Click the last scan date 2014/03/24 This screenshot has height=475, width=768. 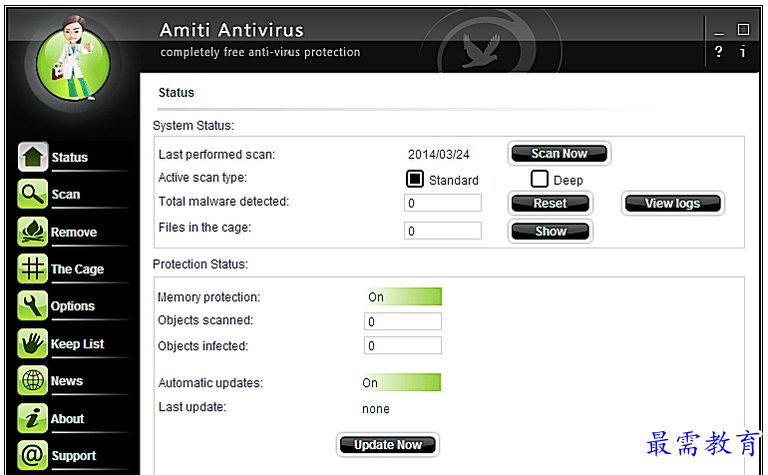(438, 155)
